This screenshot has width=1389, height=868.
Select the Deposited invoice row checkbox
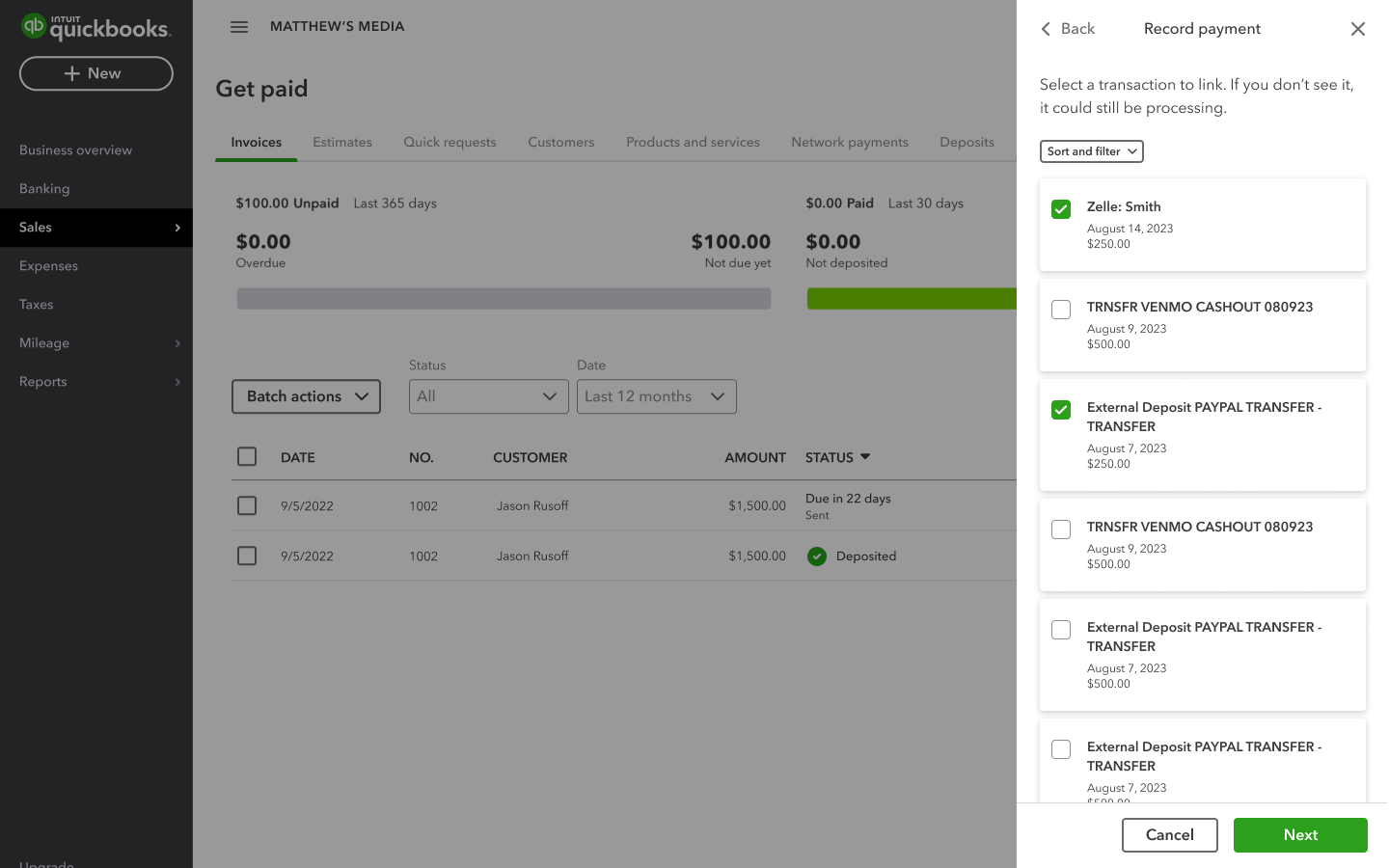(247, 556)
